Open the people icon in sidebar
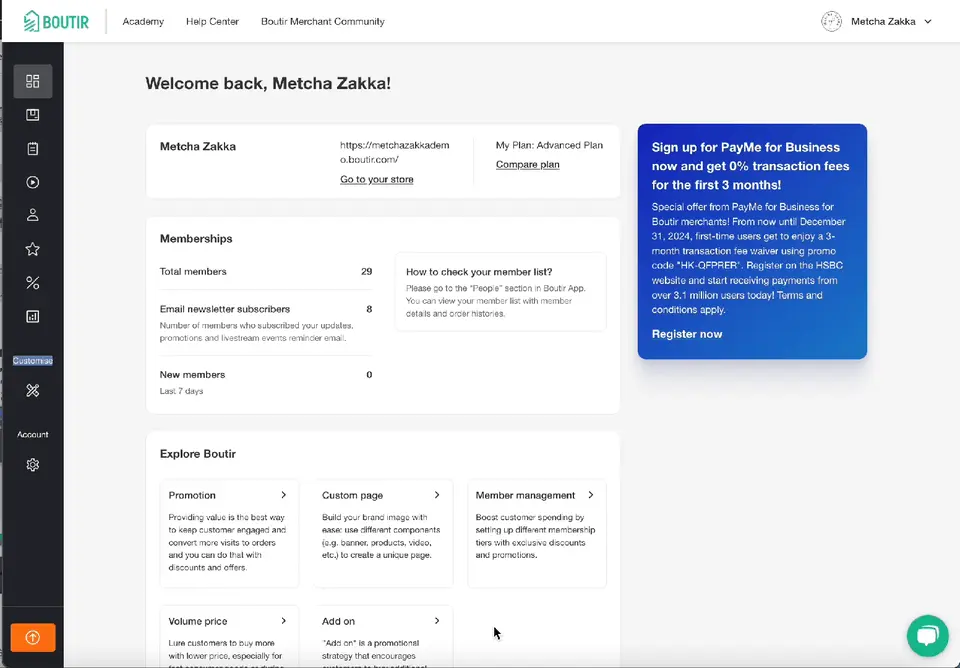This screenshot has width=960, height=668. tap(32, 215)
